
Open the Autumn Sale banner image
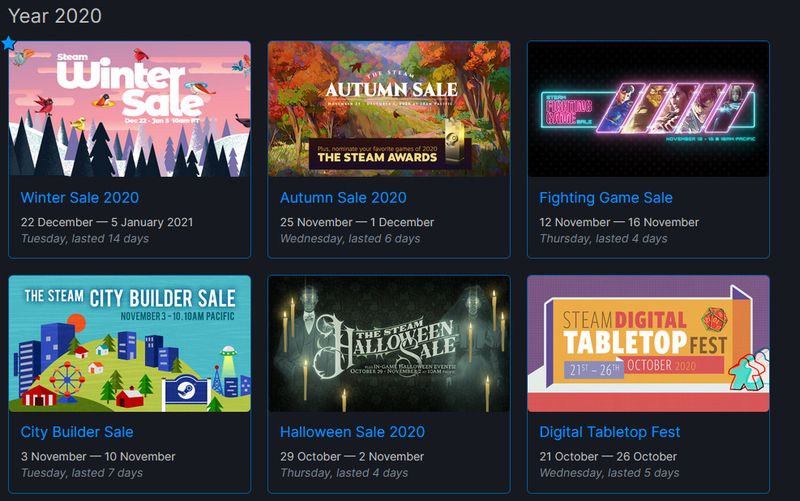[389, 109]
